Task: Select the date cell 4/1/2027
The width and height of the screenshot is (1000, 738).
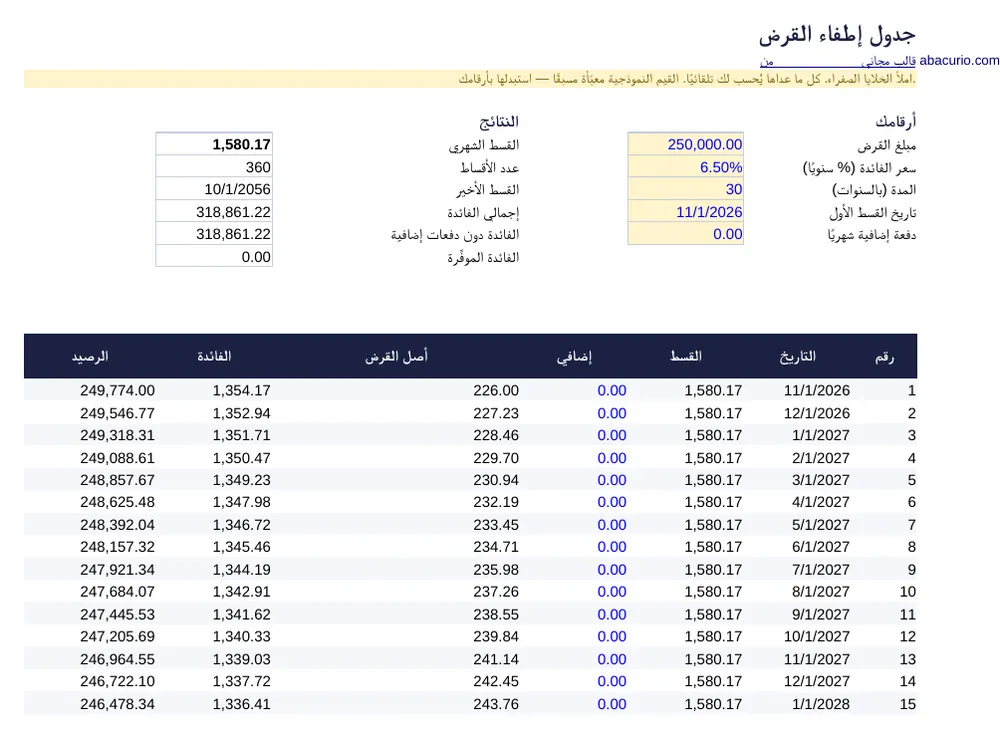Action: 821,502
